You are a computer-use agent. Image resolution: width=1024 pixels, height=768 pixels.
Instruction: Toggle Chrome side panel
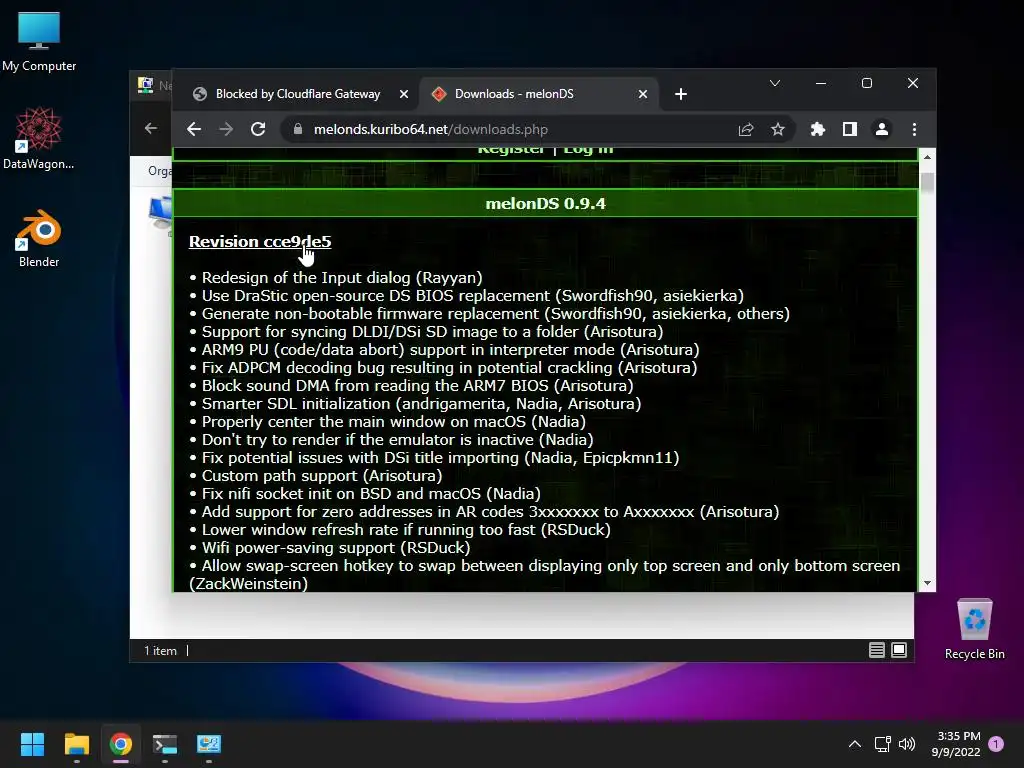(850, 129)
